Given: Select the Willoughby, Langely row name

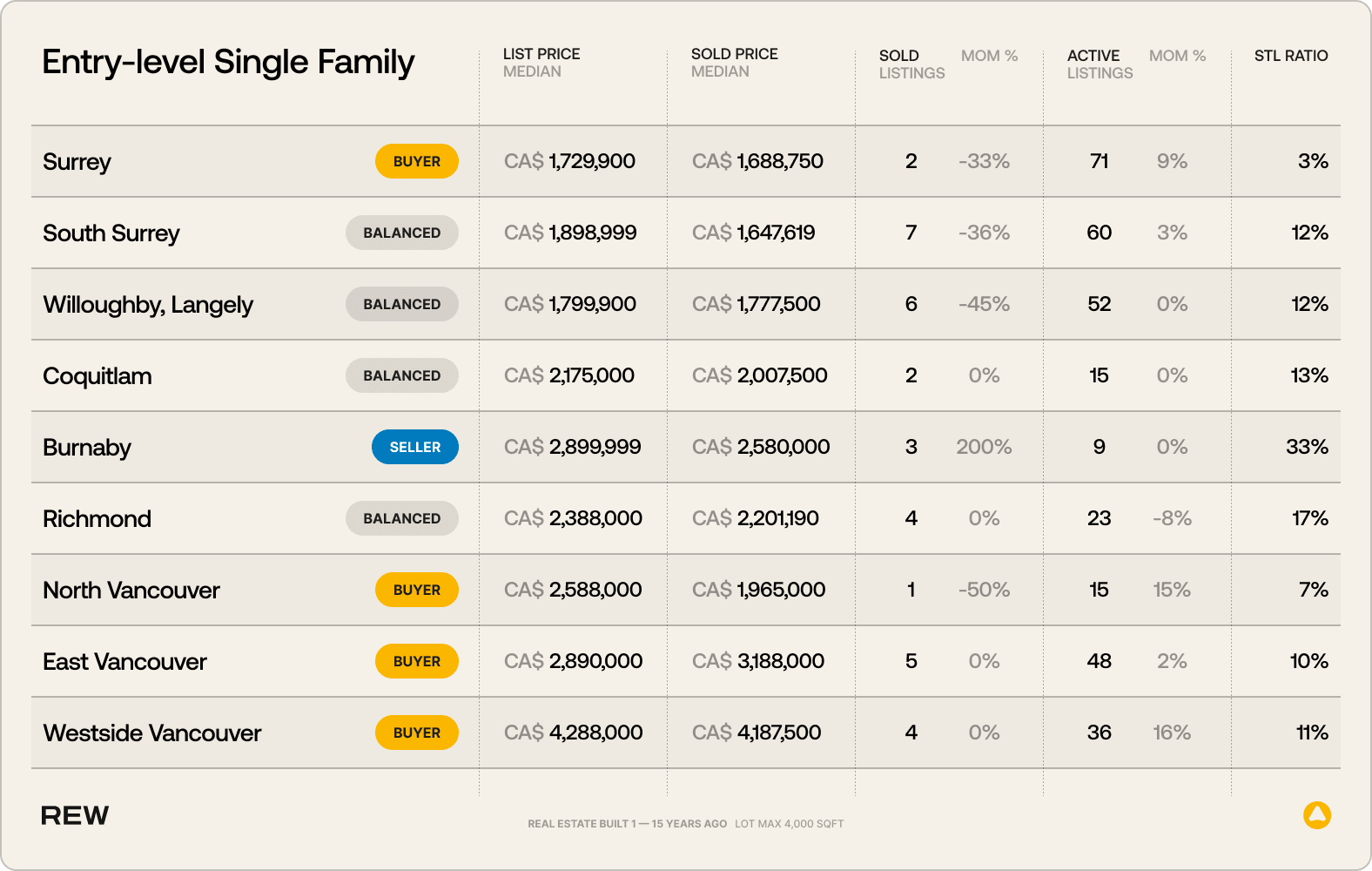Looking at the screenshot, I should click(148, 305).
